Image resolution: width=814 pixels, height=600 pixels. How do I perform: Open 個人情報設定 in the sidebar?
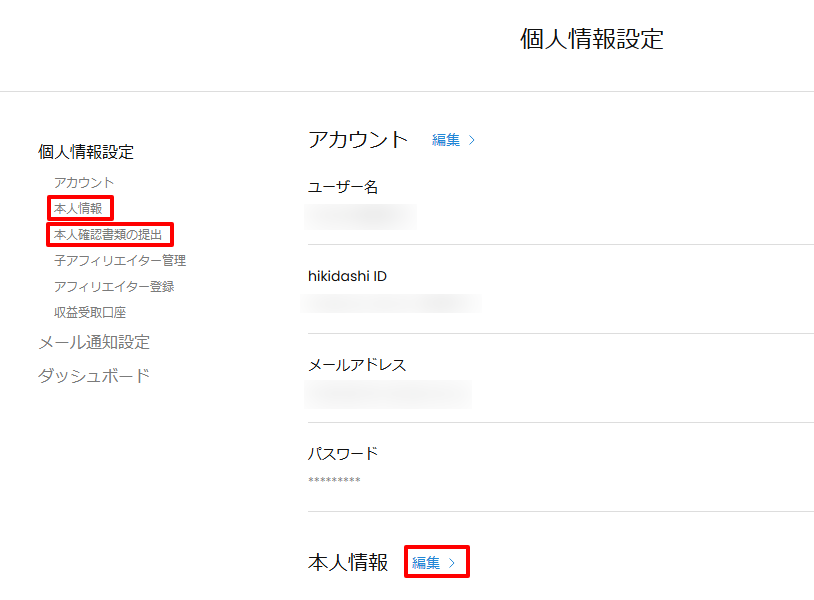tap(86, 152)
